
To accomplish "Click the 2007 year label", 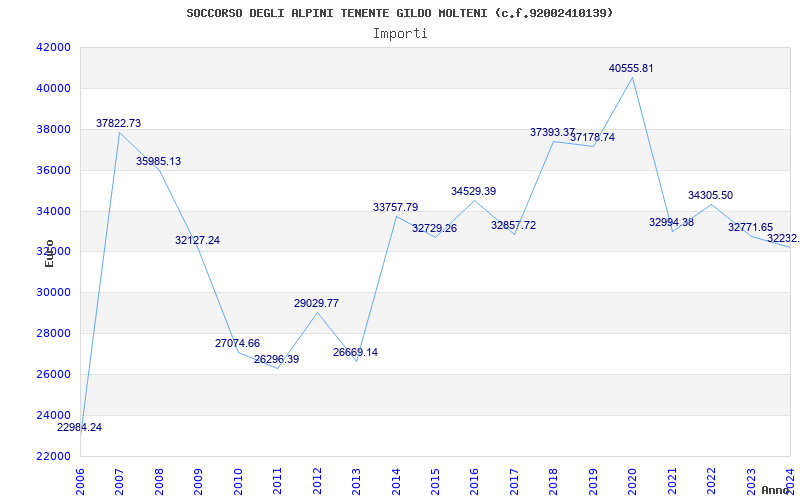I will pos(119,481).
